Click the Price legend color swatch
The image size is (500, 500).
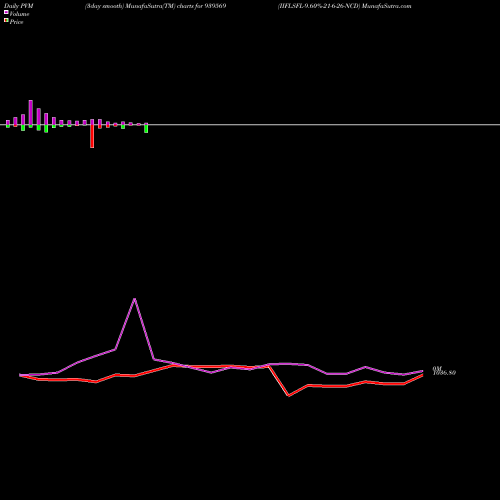[6, 20]
